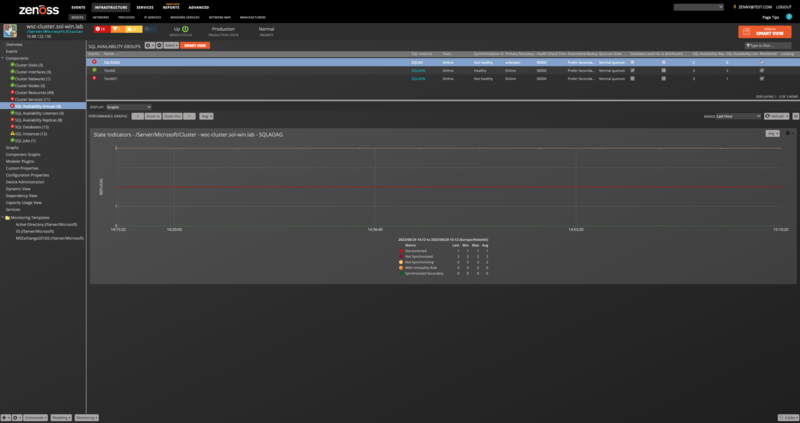Image resolution: width=800 pixels, height=423 pixels.
Task: Open the search dropdown in the top bar
Action: point(698,7)
